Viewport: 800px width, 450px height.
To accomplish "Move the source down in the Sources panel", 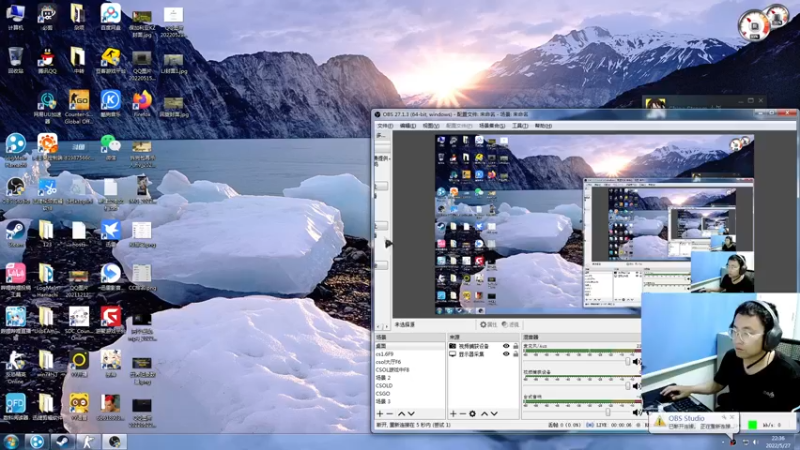I will (494, 414).
